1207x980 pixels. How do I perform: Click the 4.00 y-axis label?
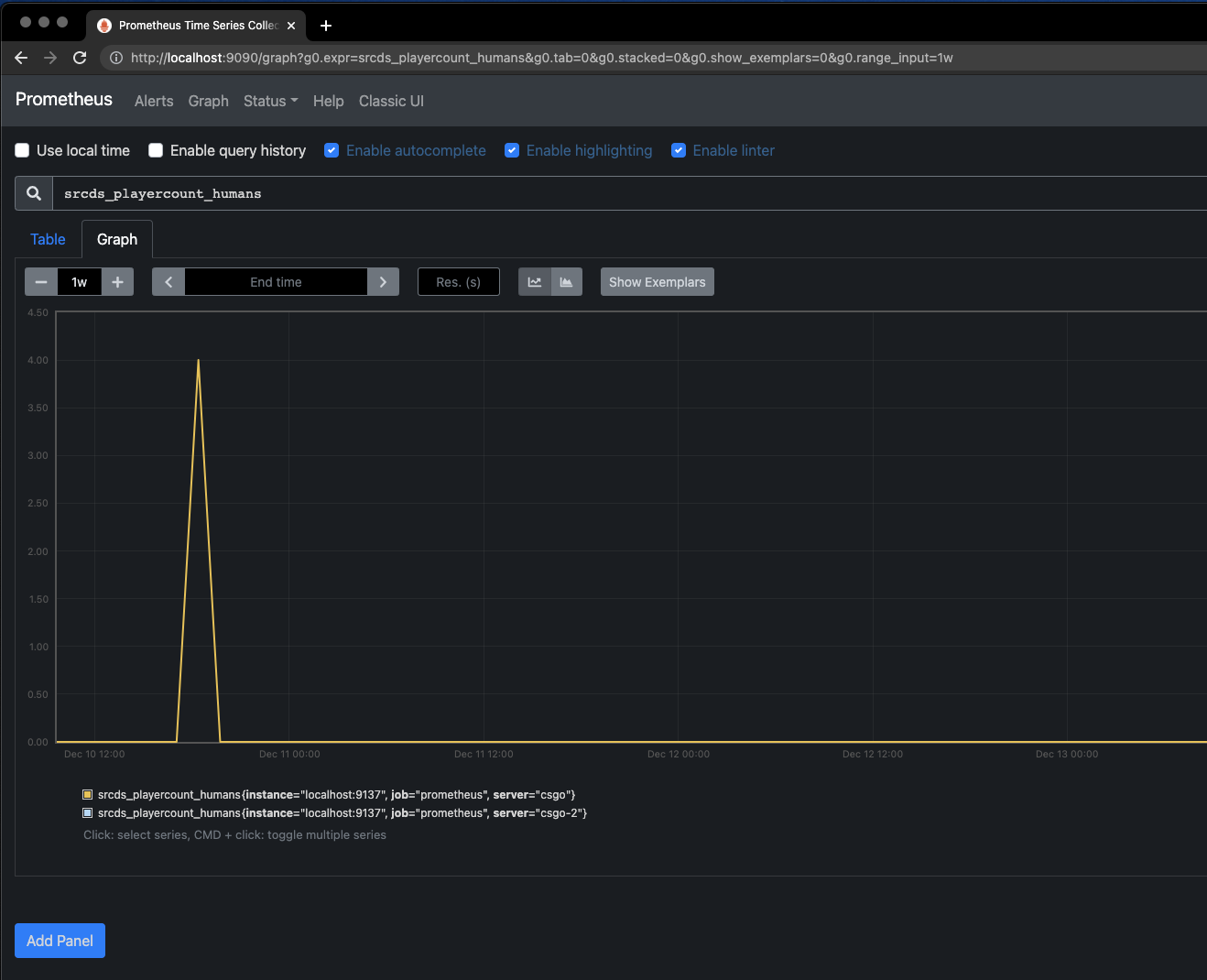(38, 360)
